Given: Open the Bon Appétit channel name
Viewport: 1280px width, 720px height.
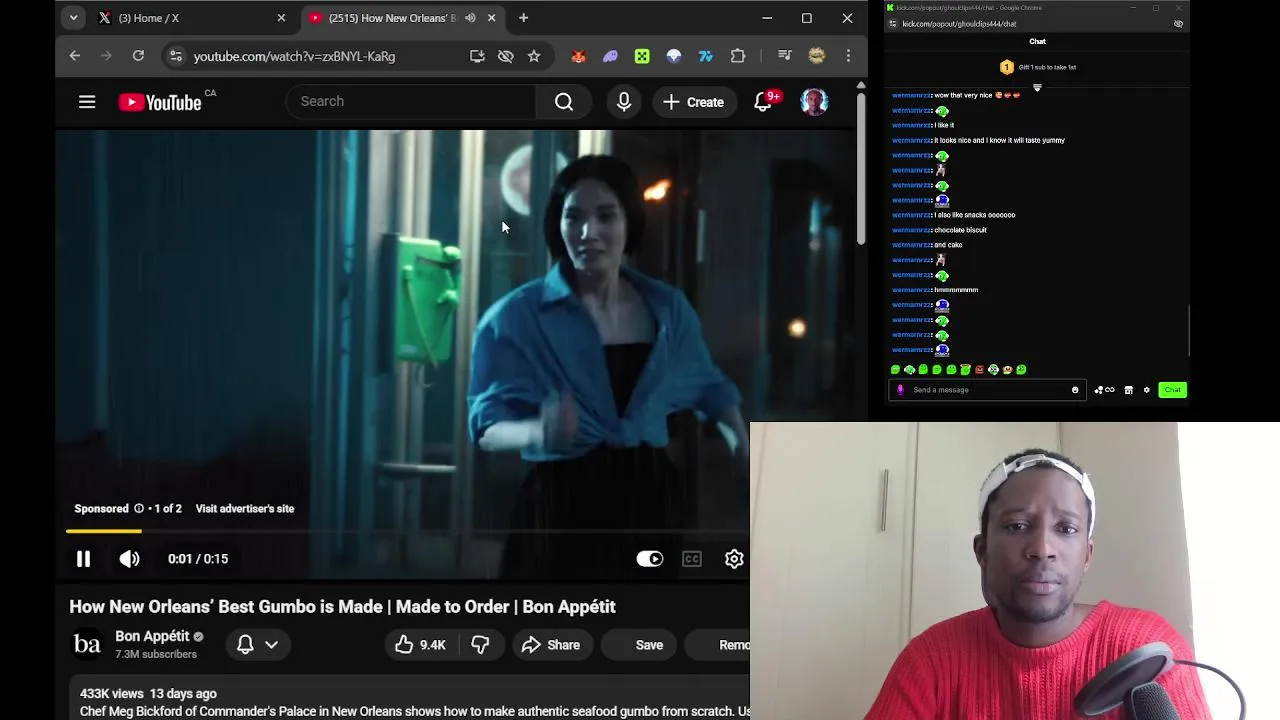Looking at the screenshot, I should (152, 636).
